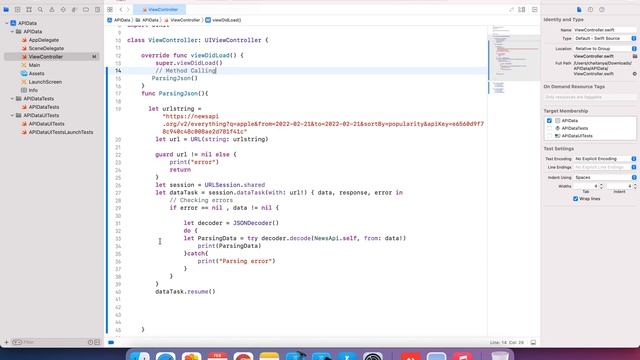Collapse the APIData group folder

click(12, 31)
